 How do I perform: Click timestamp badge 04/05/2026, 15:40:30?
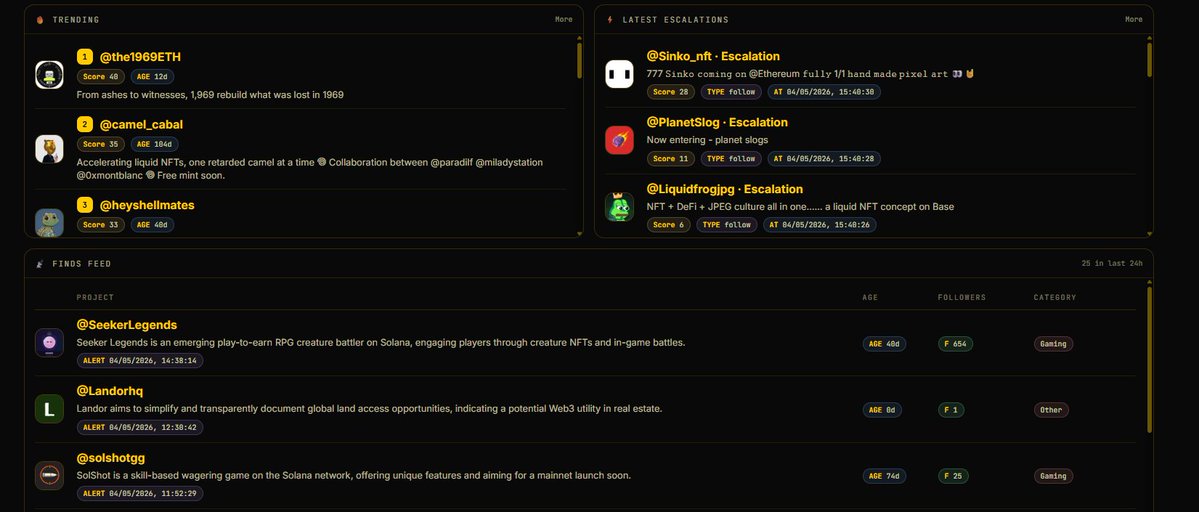click(x=824, y=92)
